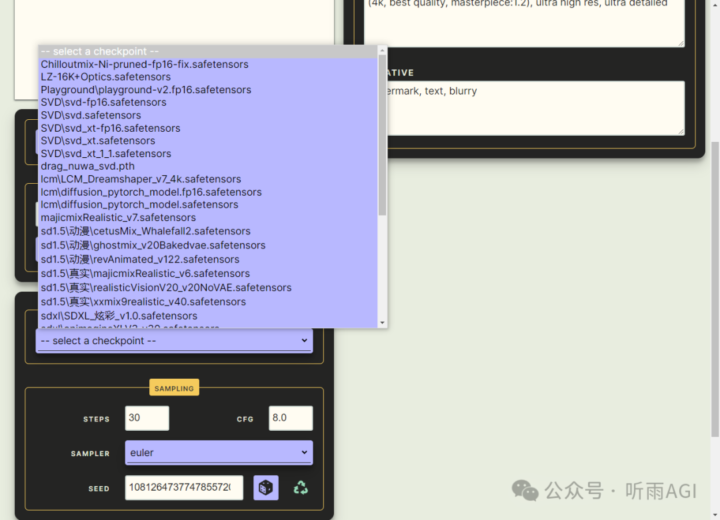Select Chilloutmix-Ni-pruned-fp16-fix.safetensors from list

pos(144,64)
